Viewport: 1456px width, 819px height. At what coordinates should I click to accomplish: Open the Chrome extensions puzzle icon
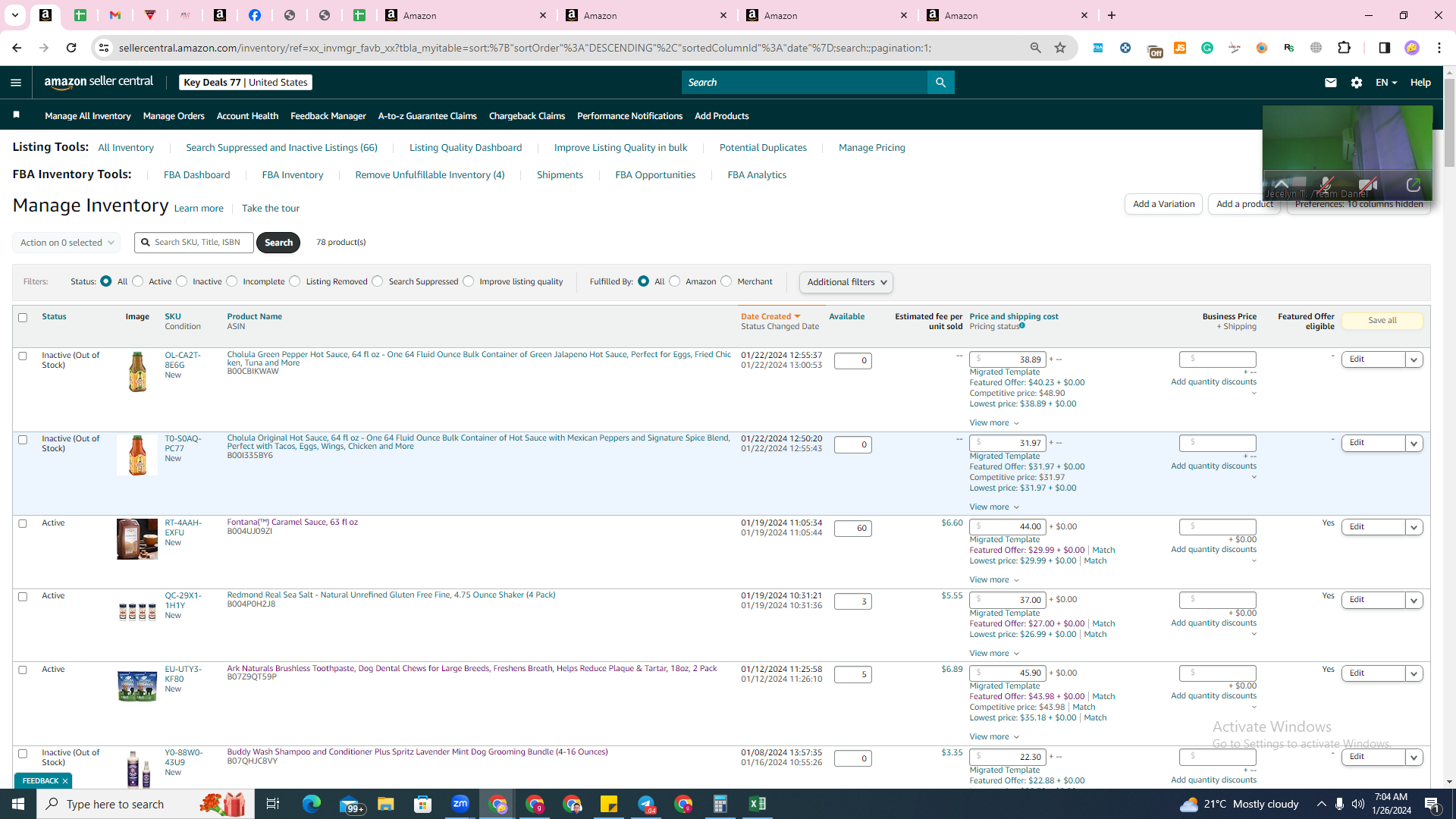(x=1345, y=48)
